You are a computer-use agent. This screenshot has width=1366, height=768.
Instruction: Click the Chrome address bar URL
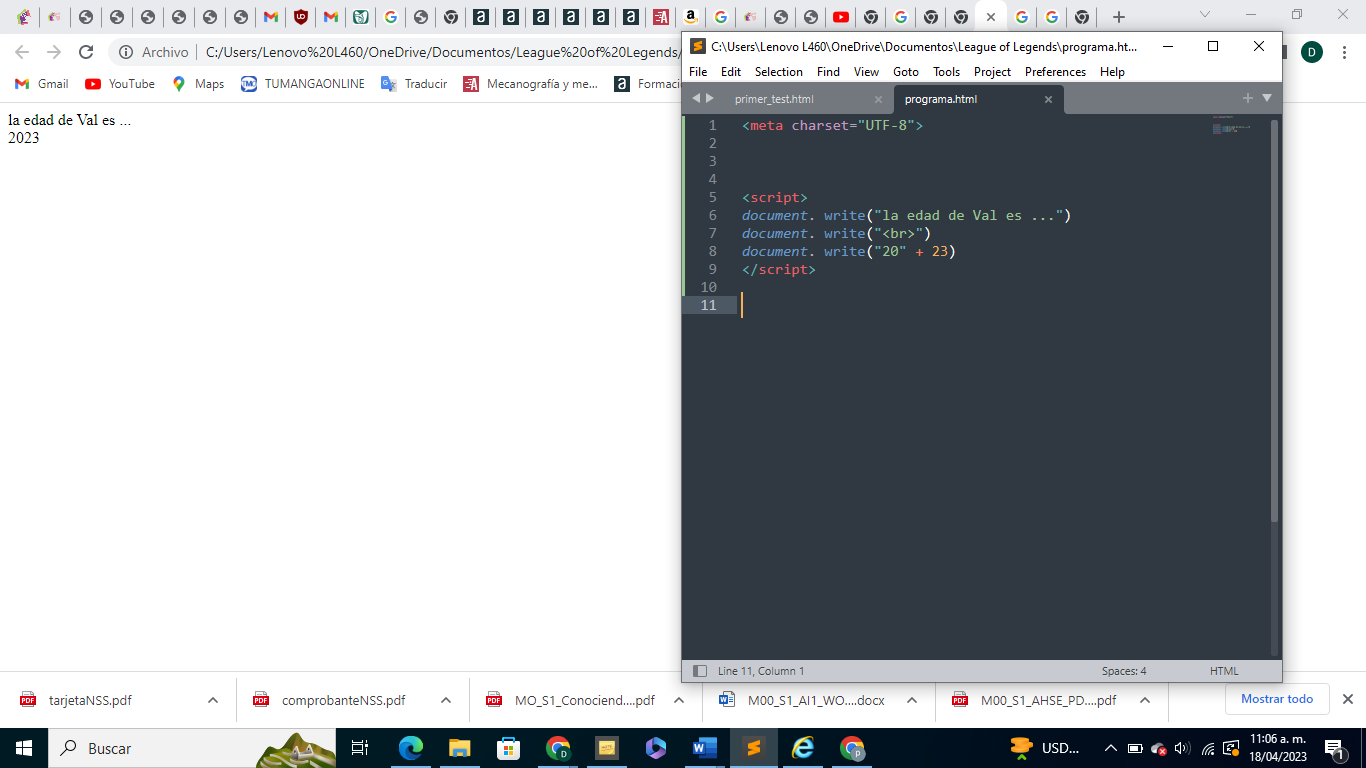coord(442,52)
